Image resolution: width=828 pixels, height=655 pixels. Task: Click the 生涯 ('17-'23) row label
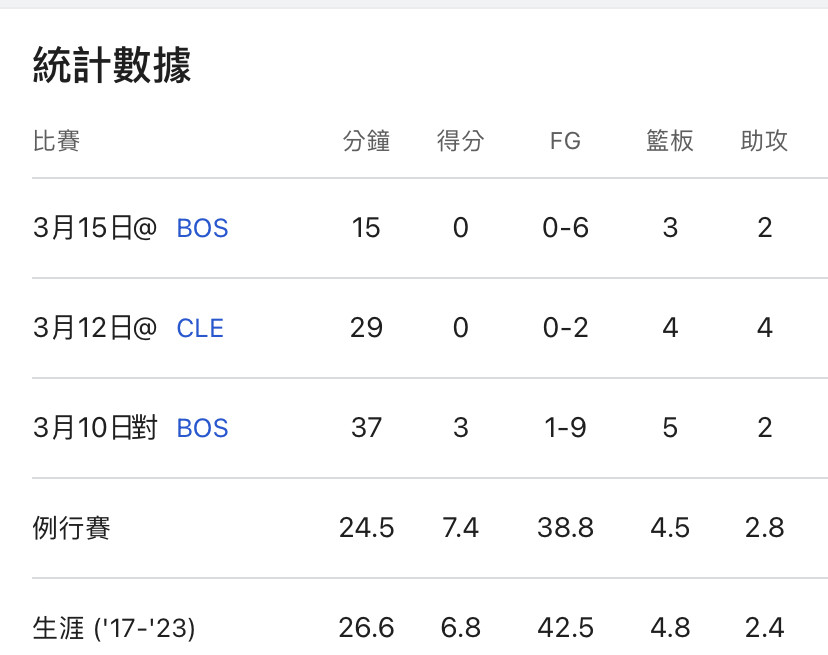[x=114, y=628]
